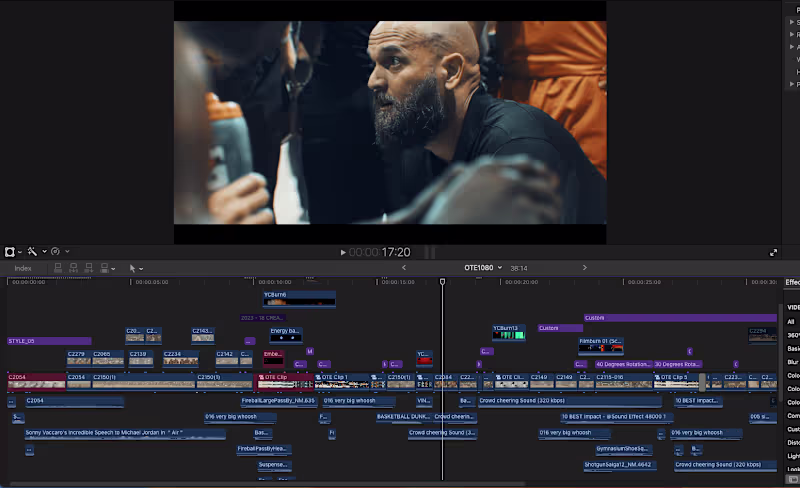The image size is (800, 488).
Task: Click the playhead handle on the ruler
Action: [x=442, y=282]
